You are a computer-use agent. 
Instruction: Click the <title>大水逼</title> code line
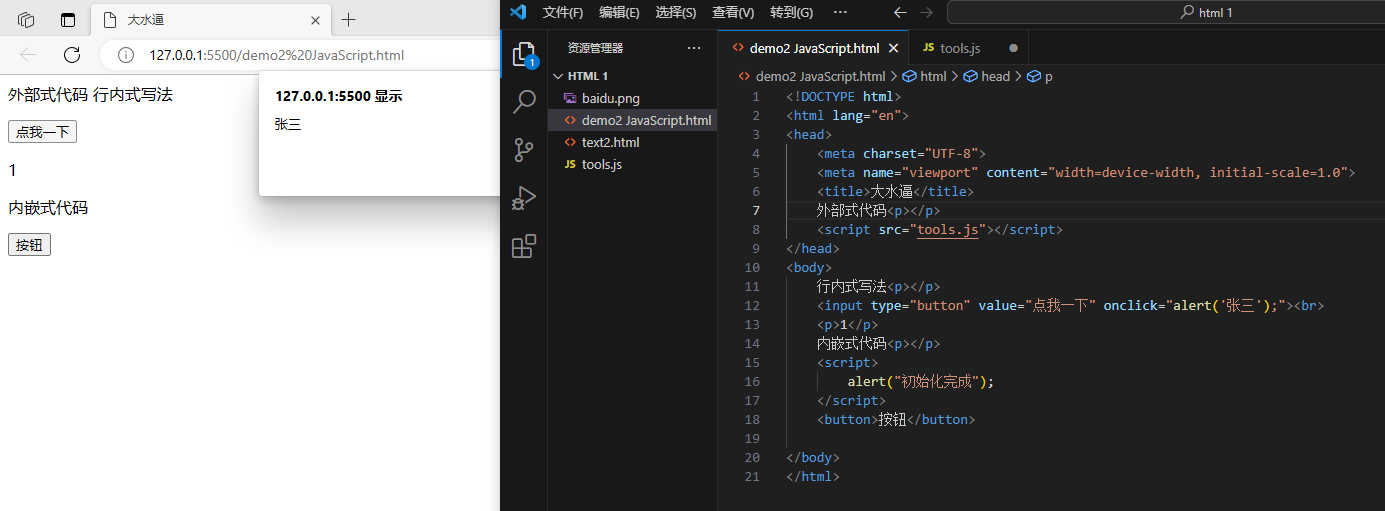click(x=895, y=192)
